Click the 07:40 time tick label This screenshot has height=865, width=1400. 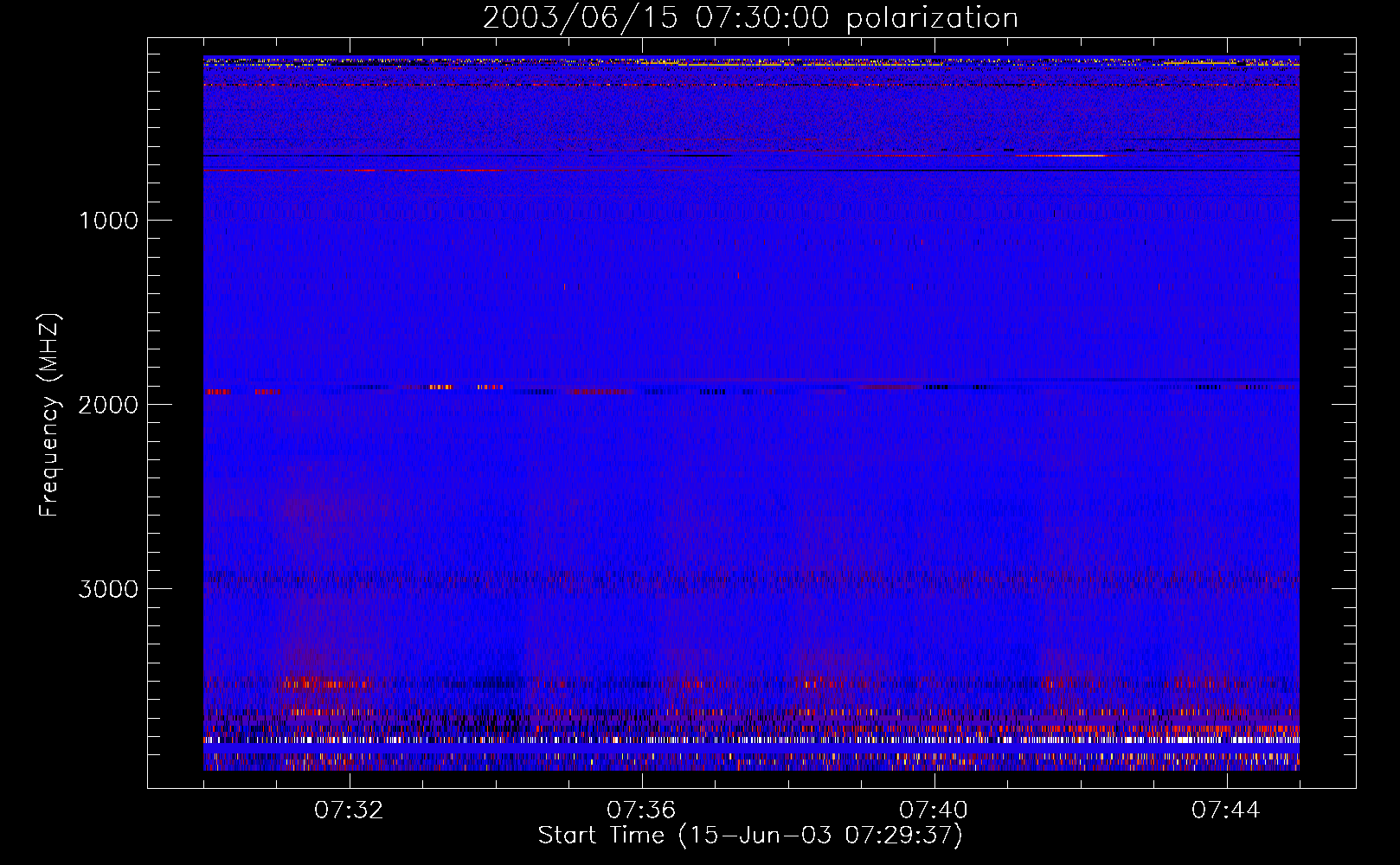934,811
